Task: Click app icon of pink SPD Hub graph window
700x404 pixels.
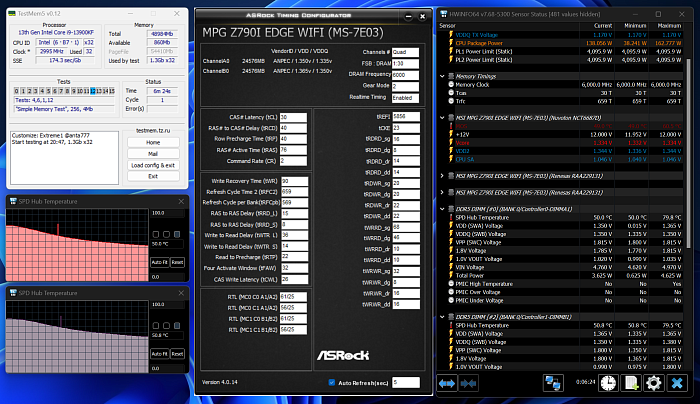Action: click(x=13, y=201)
